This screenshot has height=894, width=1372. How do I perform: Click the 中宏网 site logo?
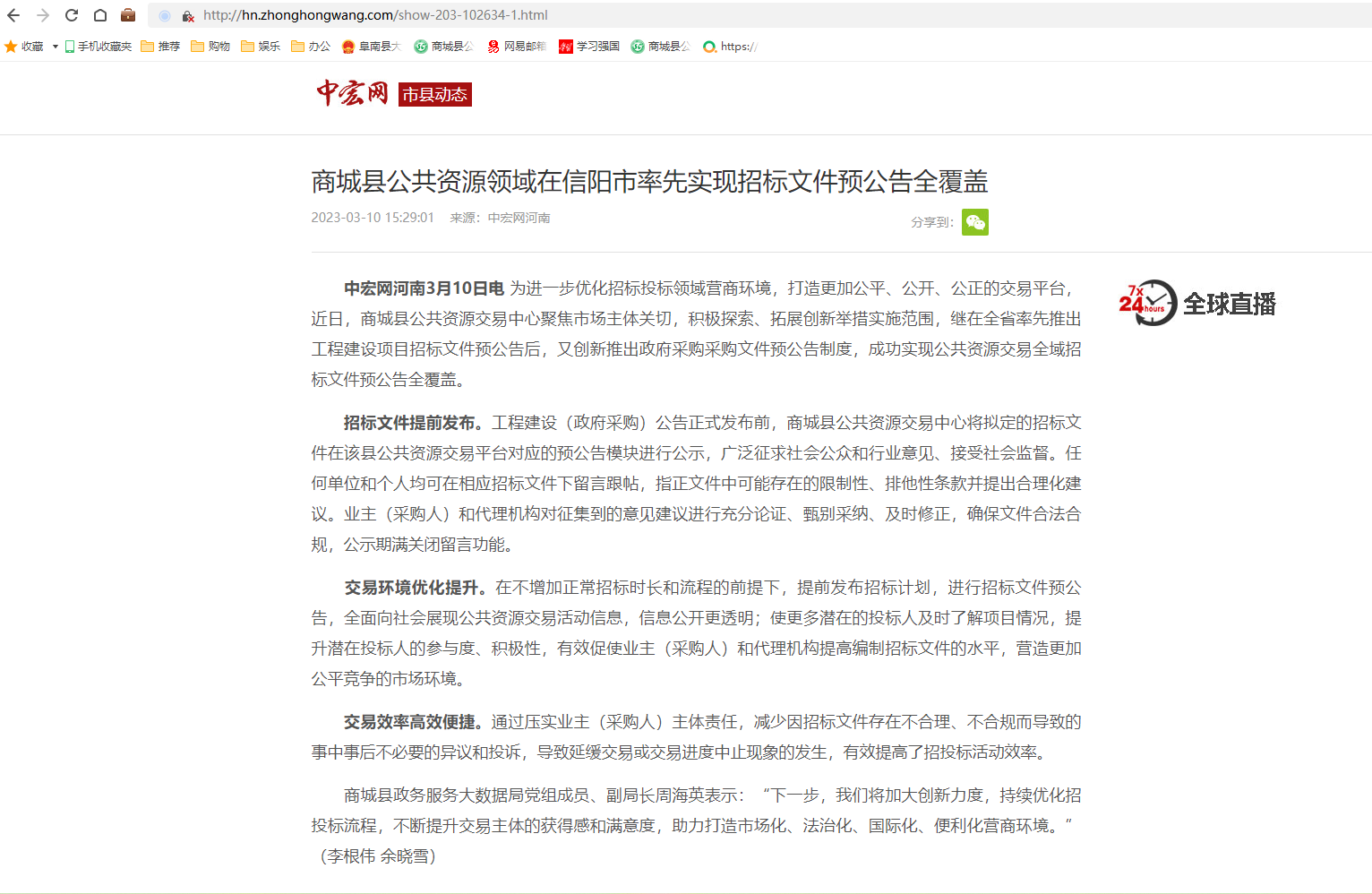352,93
